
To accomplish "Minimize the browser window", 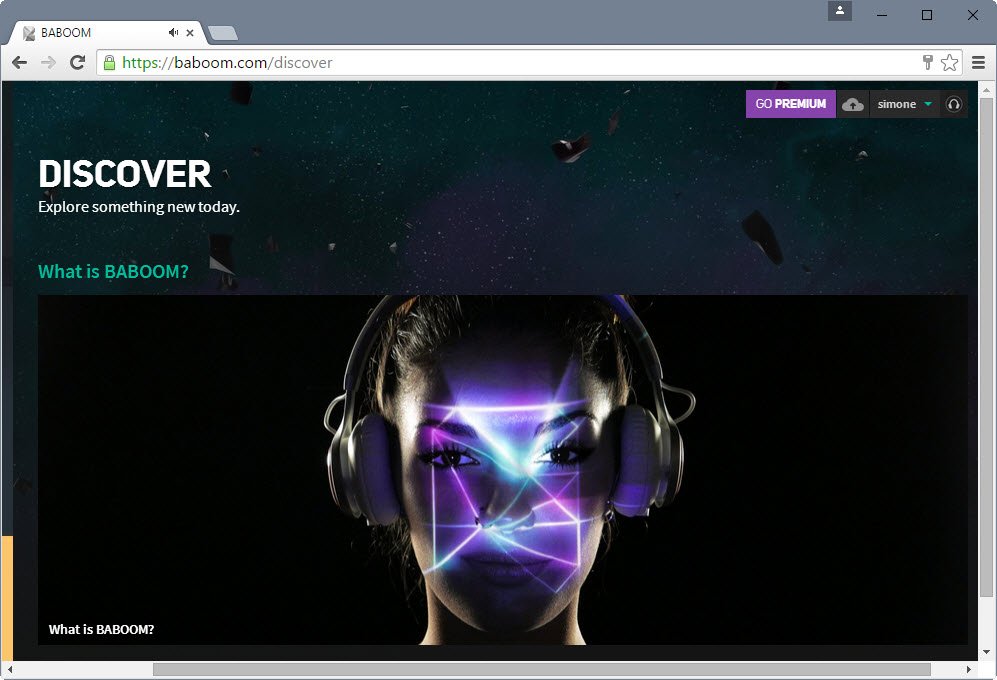I will [x=882, y=15].
